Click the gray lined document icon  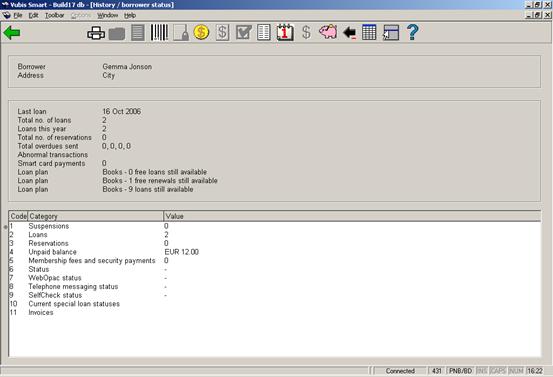coord(138,33)
